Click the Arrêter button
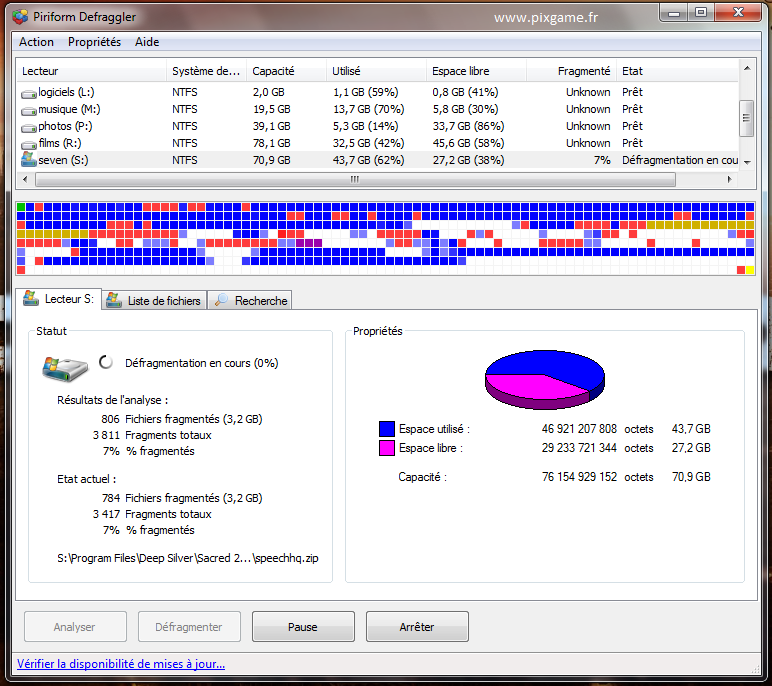 tap(417, 627)
